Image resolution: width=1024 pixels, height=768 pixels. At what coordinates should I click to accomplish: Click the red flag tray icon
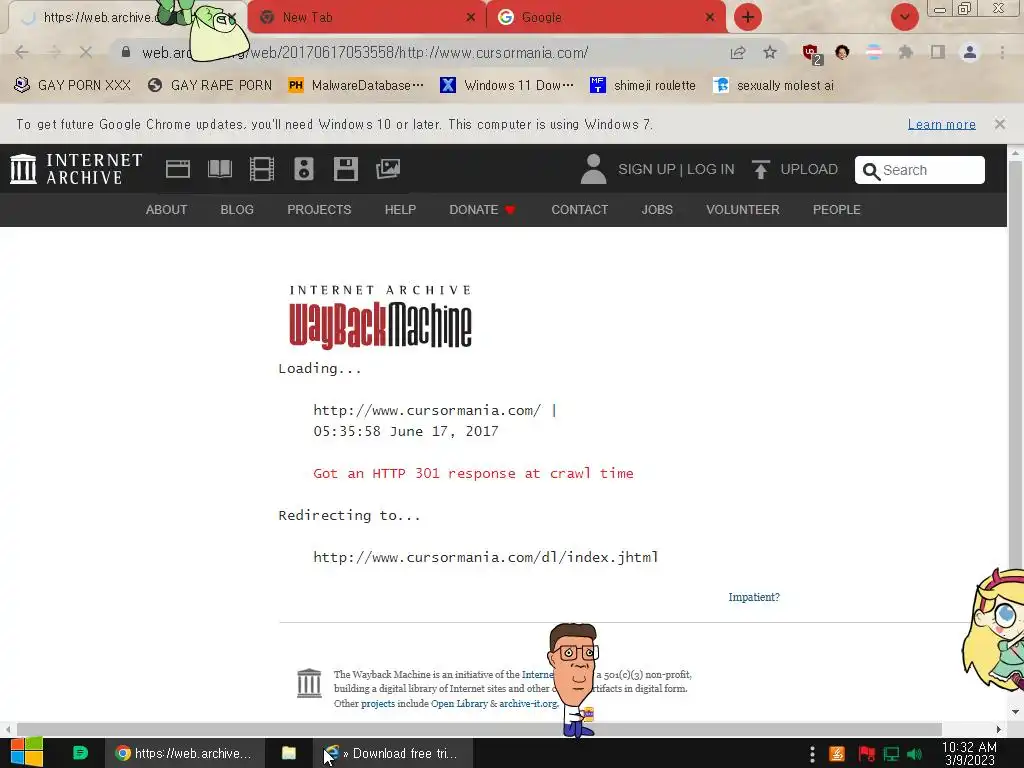click(x=866, y=754)
